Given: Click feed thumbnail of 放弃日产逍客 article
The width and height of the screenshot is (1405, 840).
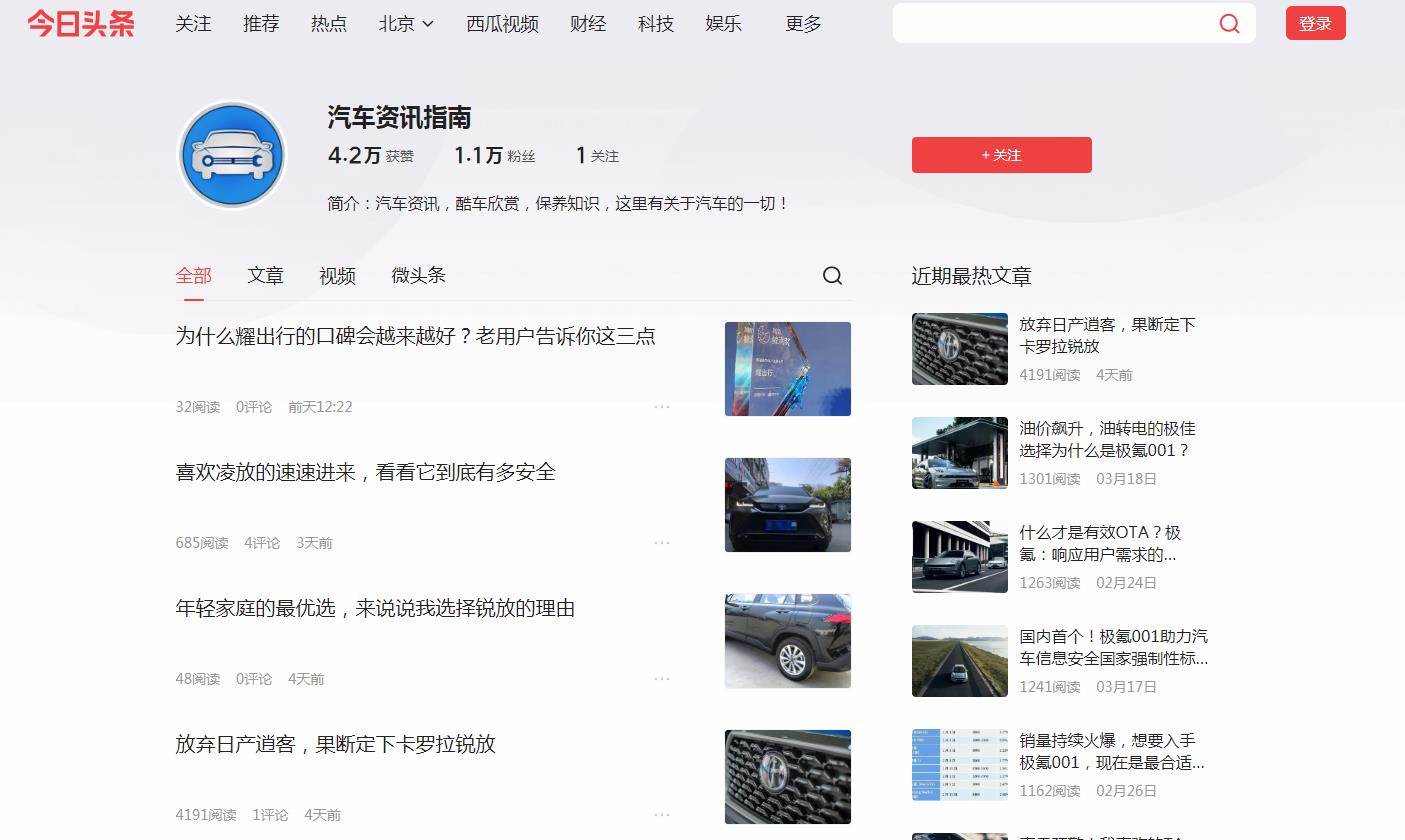Looking at the screenshot, I should (x=788, y=777).
